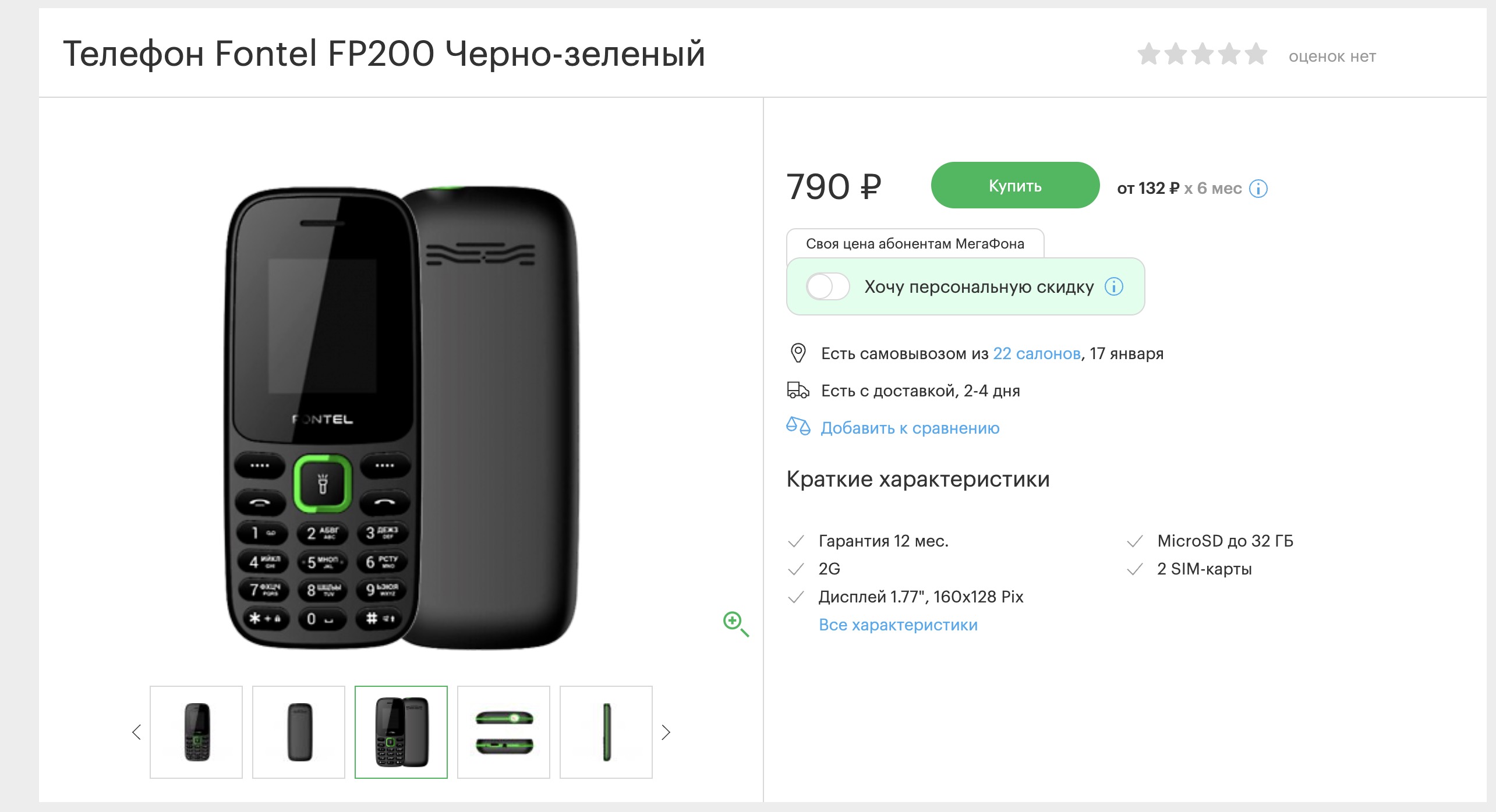The width and height of the screenshot is (1496, 812).
Task: Click the green magnifier zoom icon
Action: [735, 624]
